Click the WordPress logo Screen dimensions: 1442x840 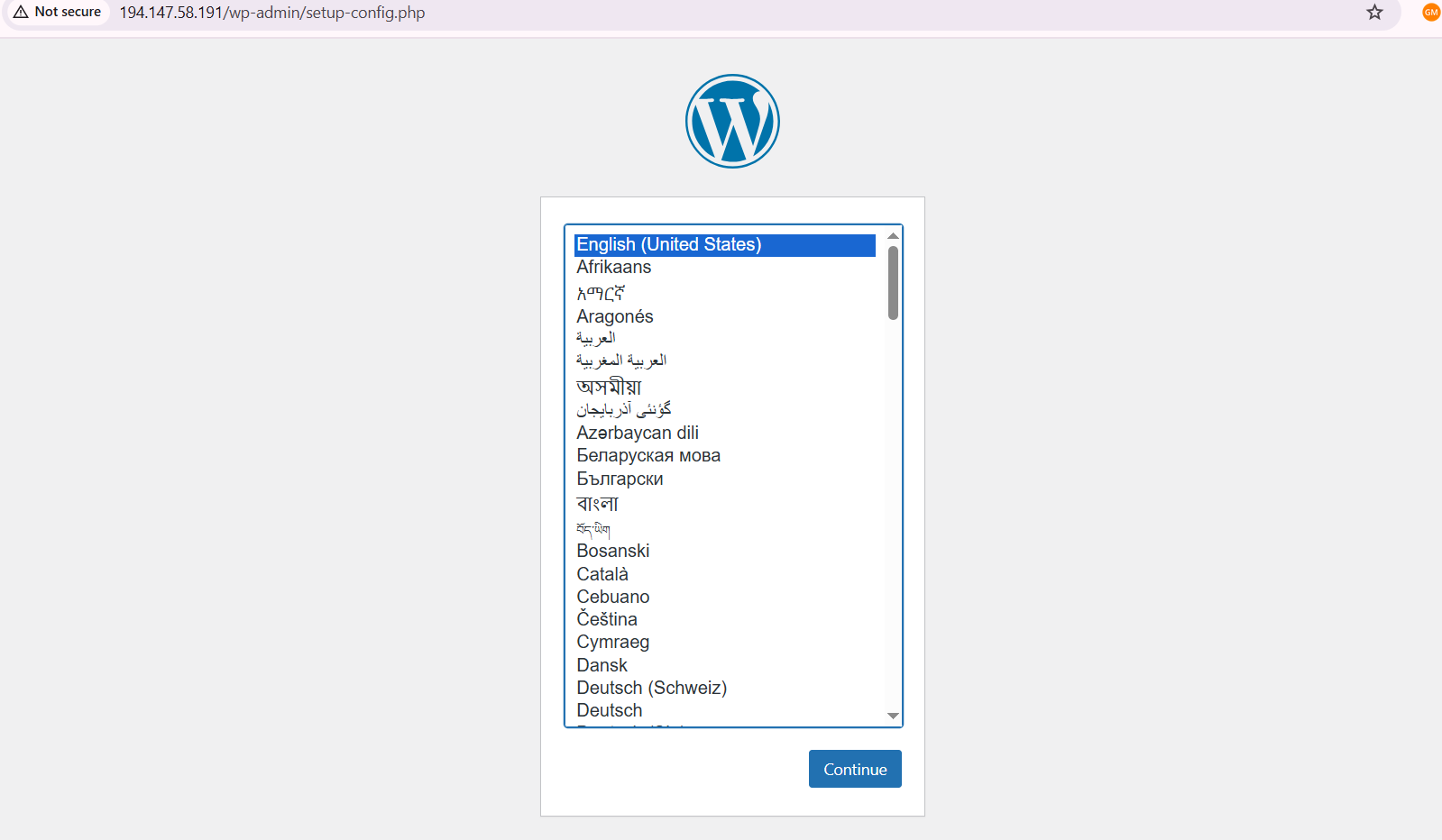(732, 121)
